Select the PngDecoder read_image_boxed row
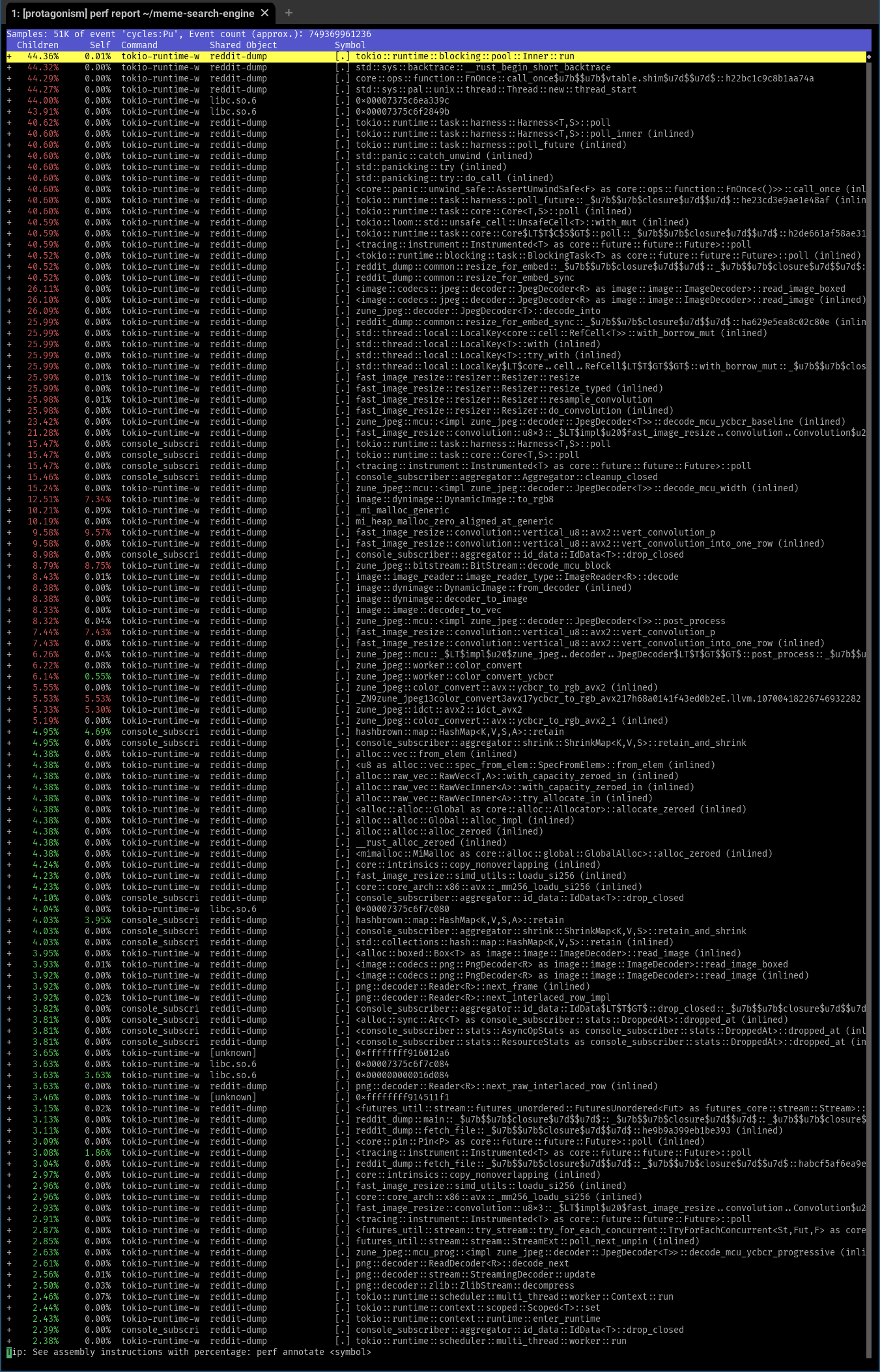The height and width of the screenshot is (1372, 880). point(436,964)
